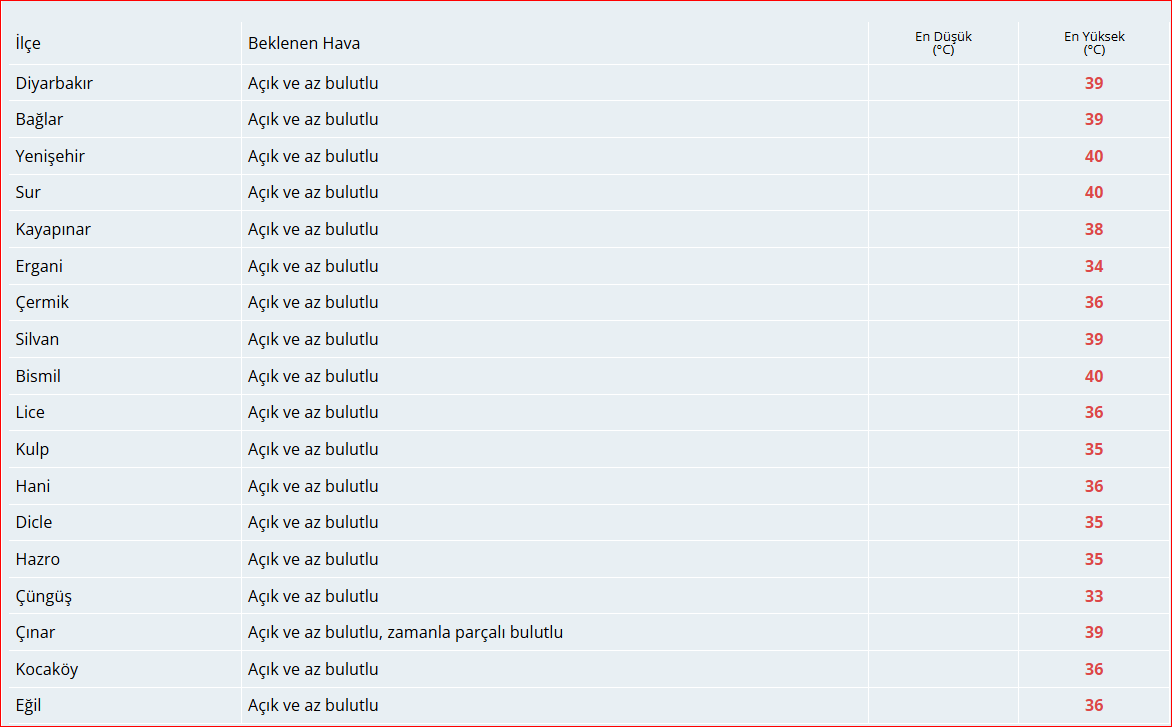Viewport: 1172px width, 727px height.
Task: Click the Hani district name
Action: (33, 487)
